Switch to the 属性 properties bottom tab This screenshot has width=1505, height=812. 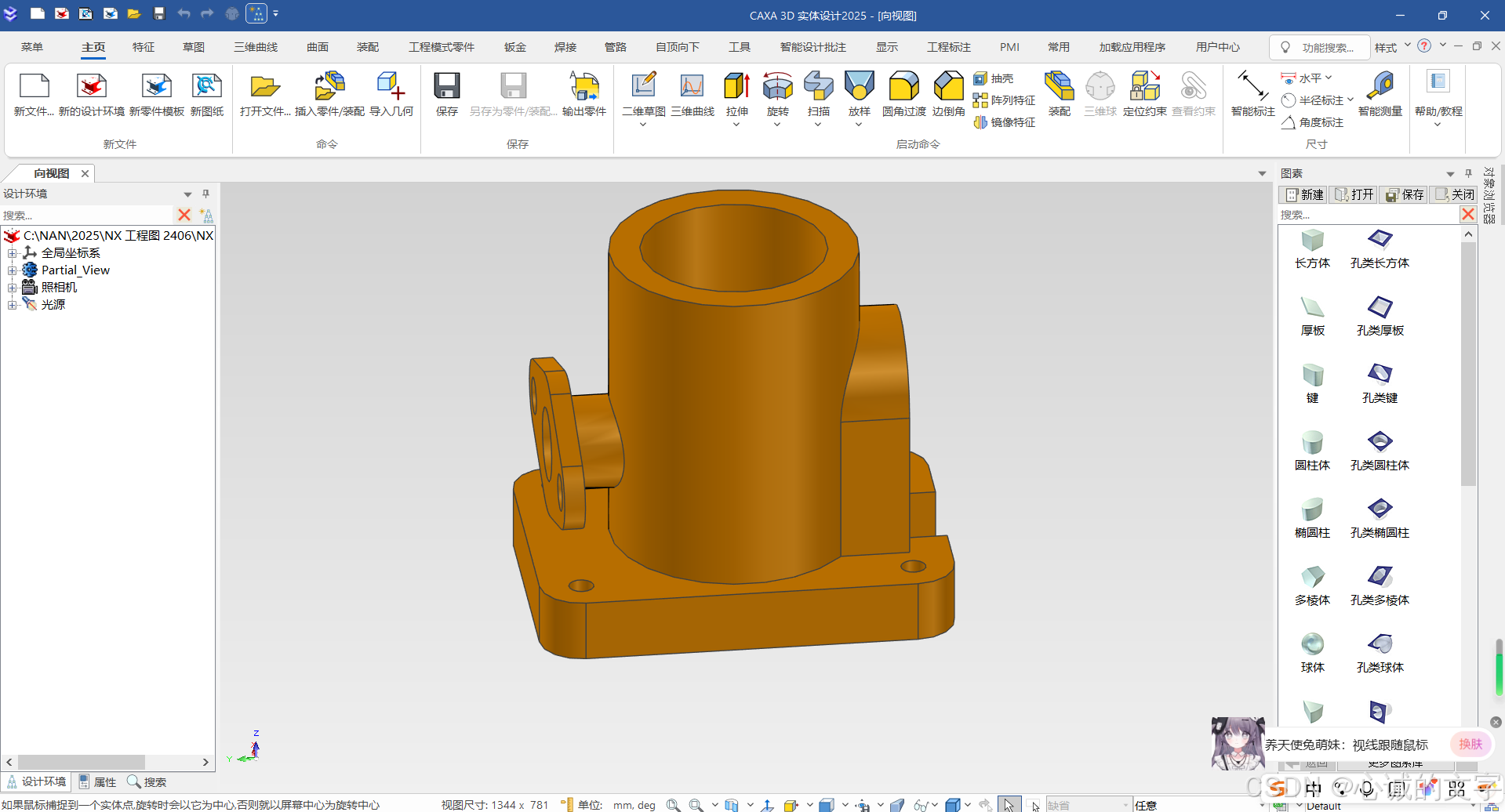(x=97, y=782)
